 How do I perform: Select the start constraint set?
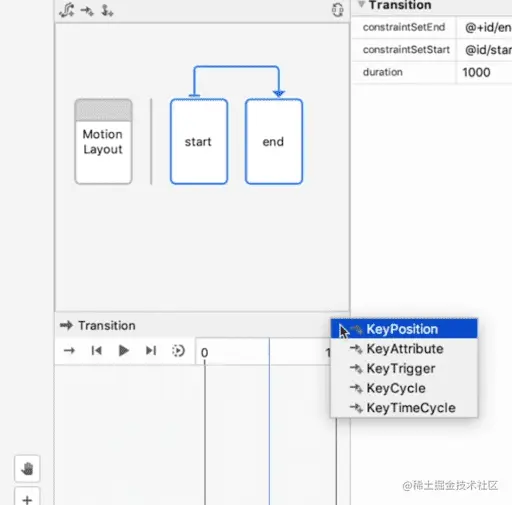199,141
